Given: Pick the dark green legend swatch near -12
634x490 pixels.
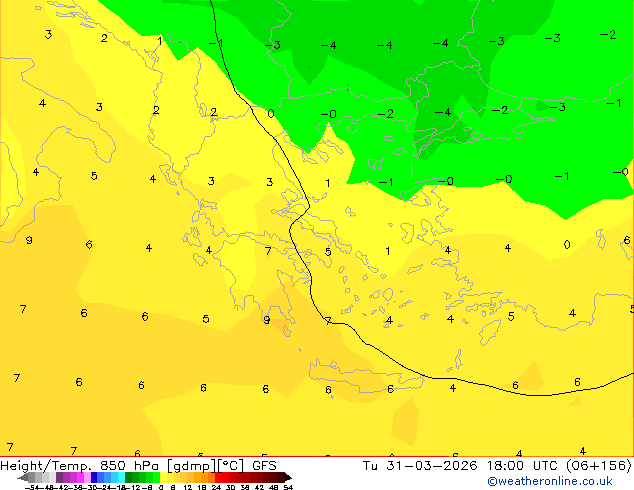Looking at the screenshot, I should click(129, 478).
